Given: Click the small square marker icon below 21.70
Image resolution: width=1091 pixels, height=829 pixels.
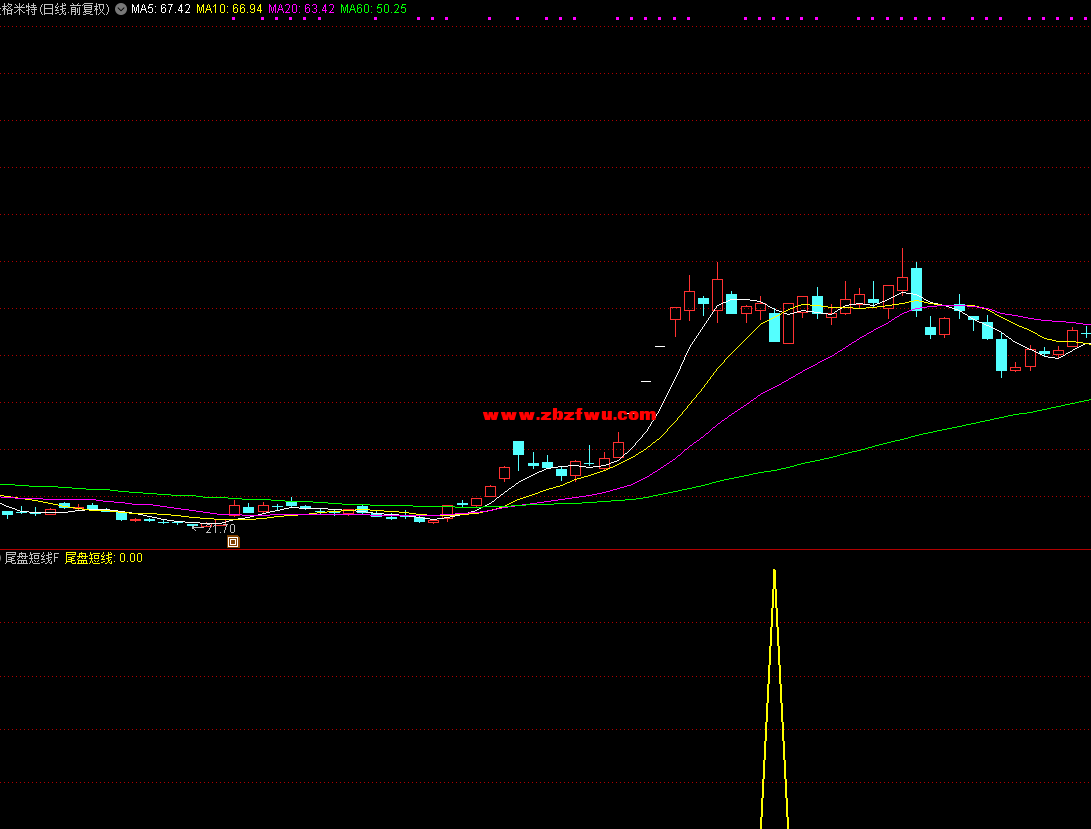Looking at the screenshot, I should point(233,542).
